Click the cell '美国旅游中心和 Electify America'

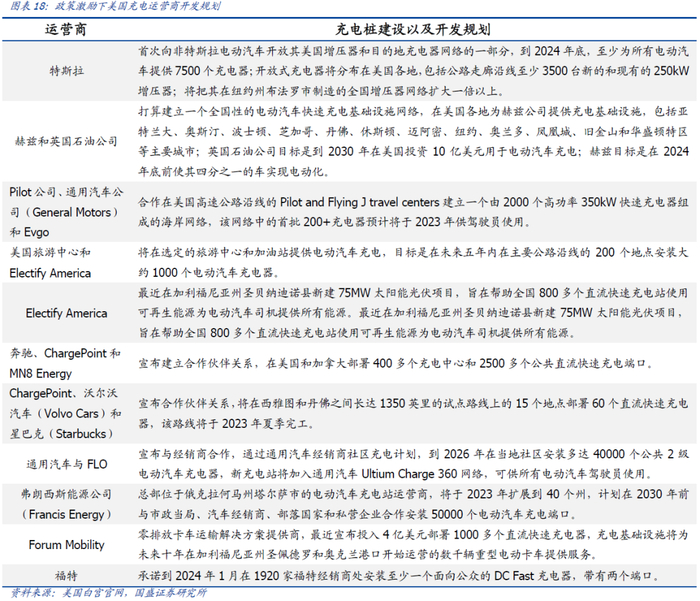coord(50,263)
